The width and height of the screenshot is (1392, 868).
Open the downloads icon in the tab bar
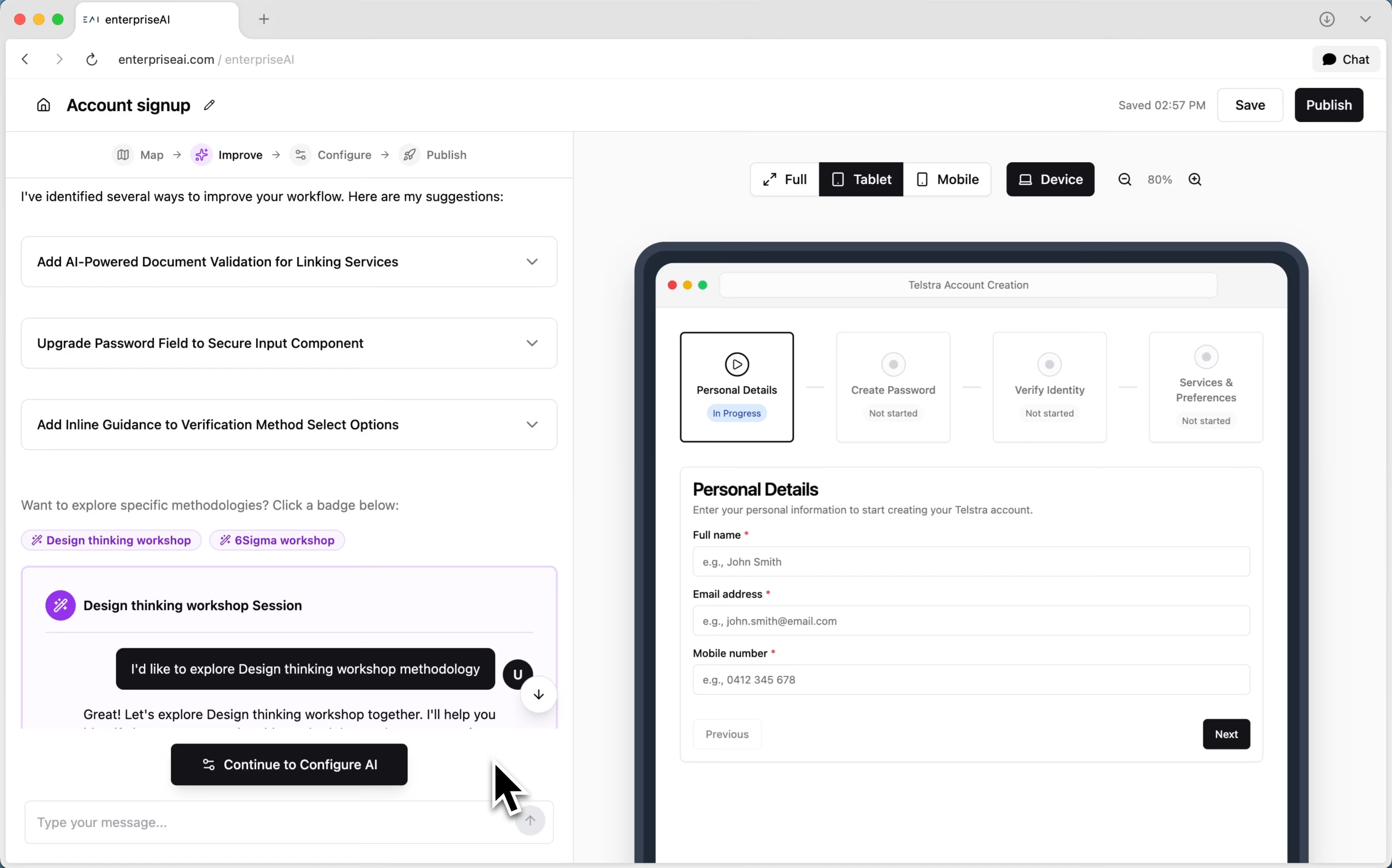coord(1326,19)
